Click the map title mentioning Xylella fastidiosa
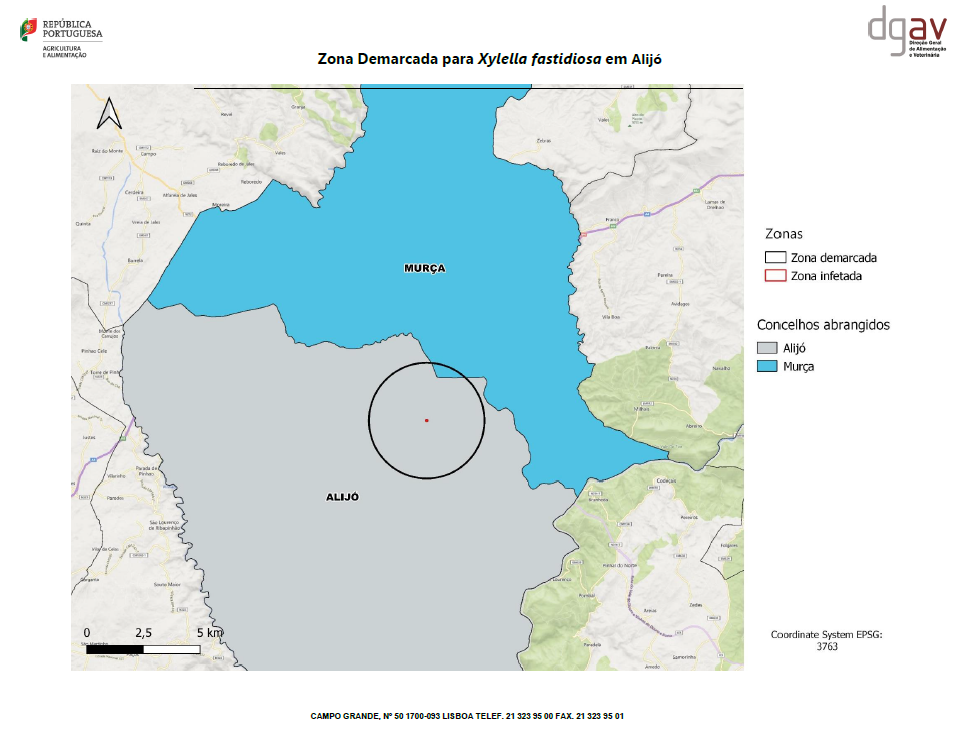955x742 pixels. pos(490,59)
